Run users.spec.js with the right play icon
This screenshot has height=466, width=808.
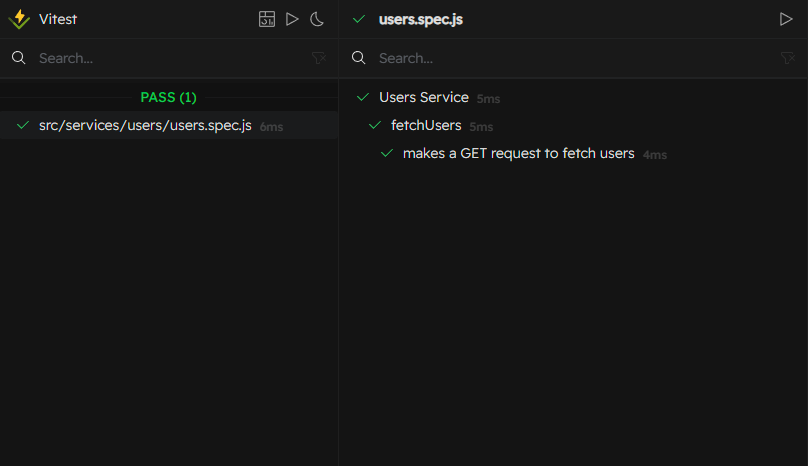point(785,19)
